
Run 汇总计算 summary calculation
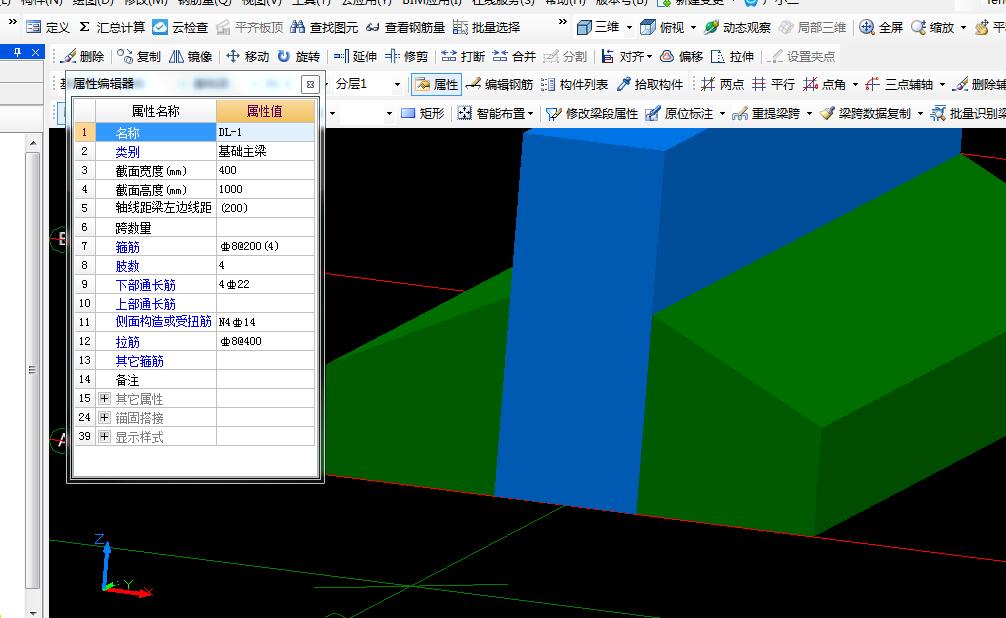112,27
